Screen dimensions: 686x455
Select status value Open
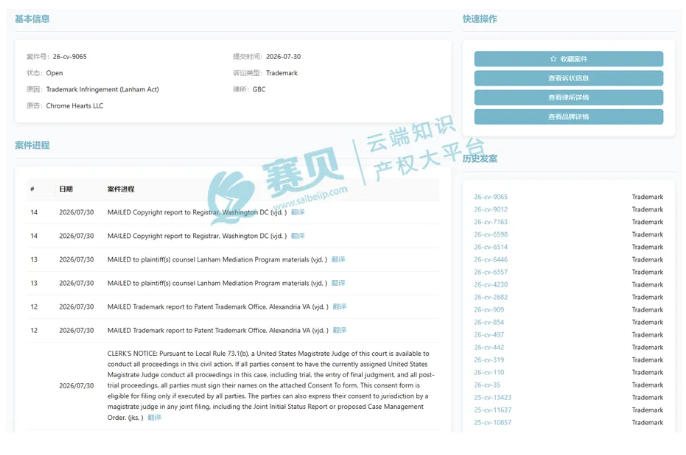pos(54,73)
